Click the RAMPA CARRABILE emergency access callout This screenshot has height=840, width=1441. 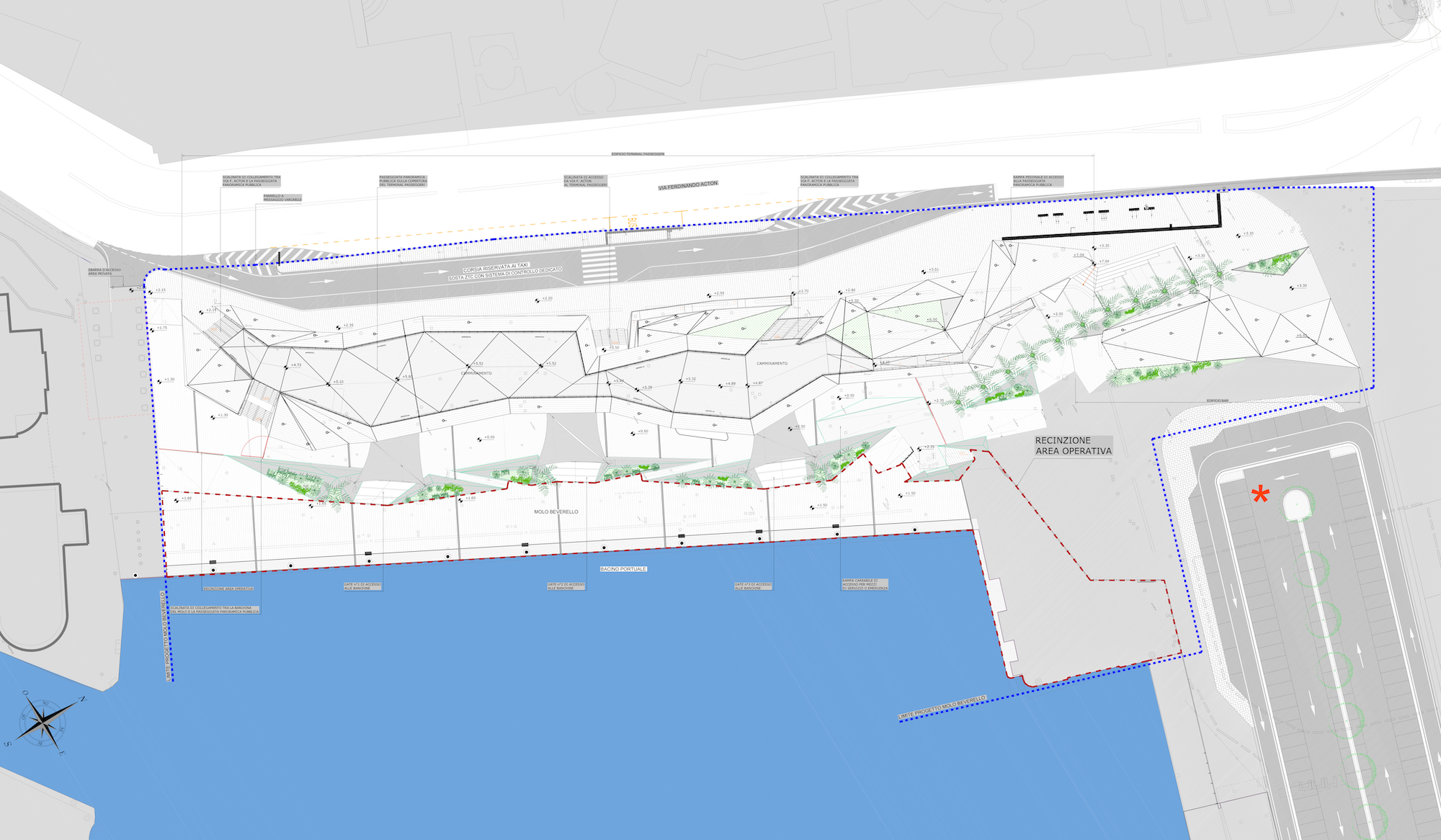point(865,584)
